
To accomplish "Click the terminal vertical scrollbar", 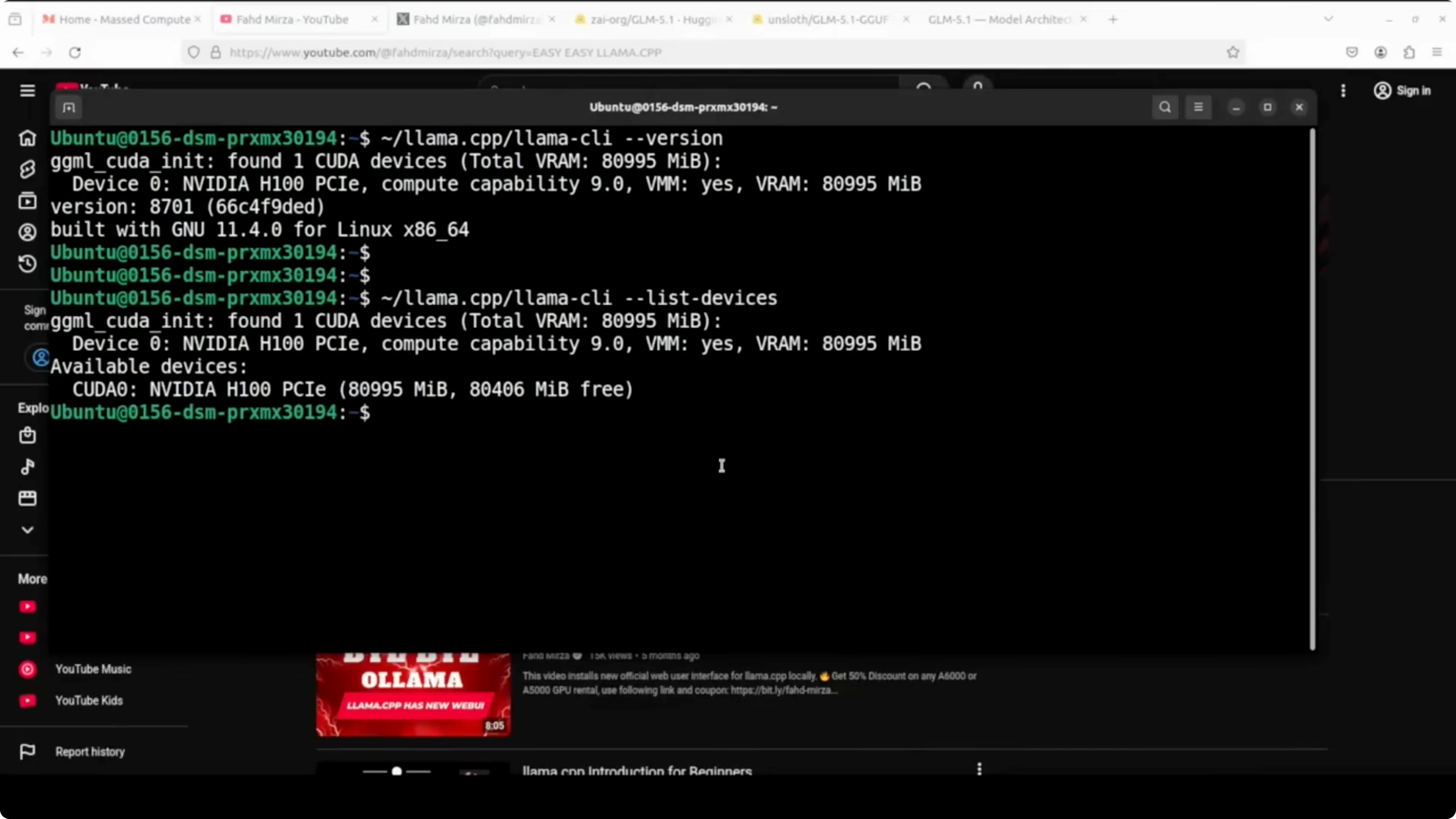I will [1312, 390].
